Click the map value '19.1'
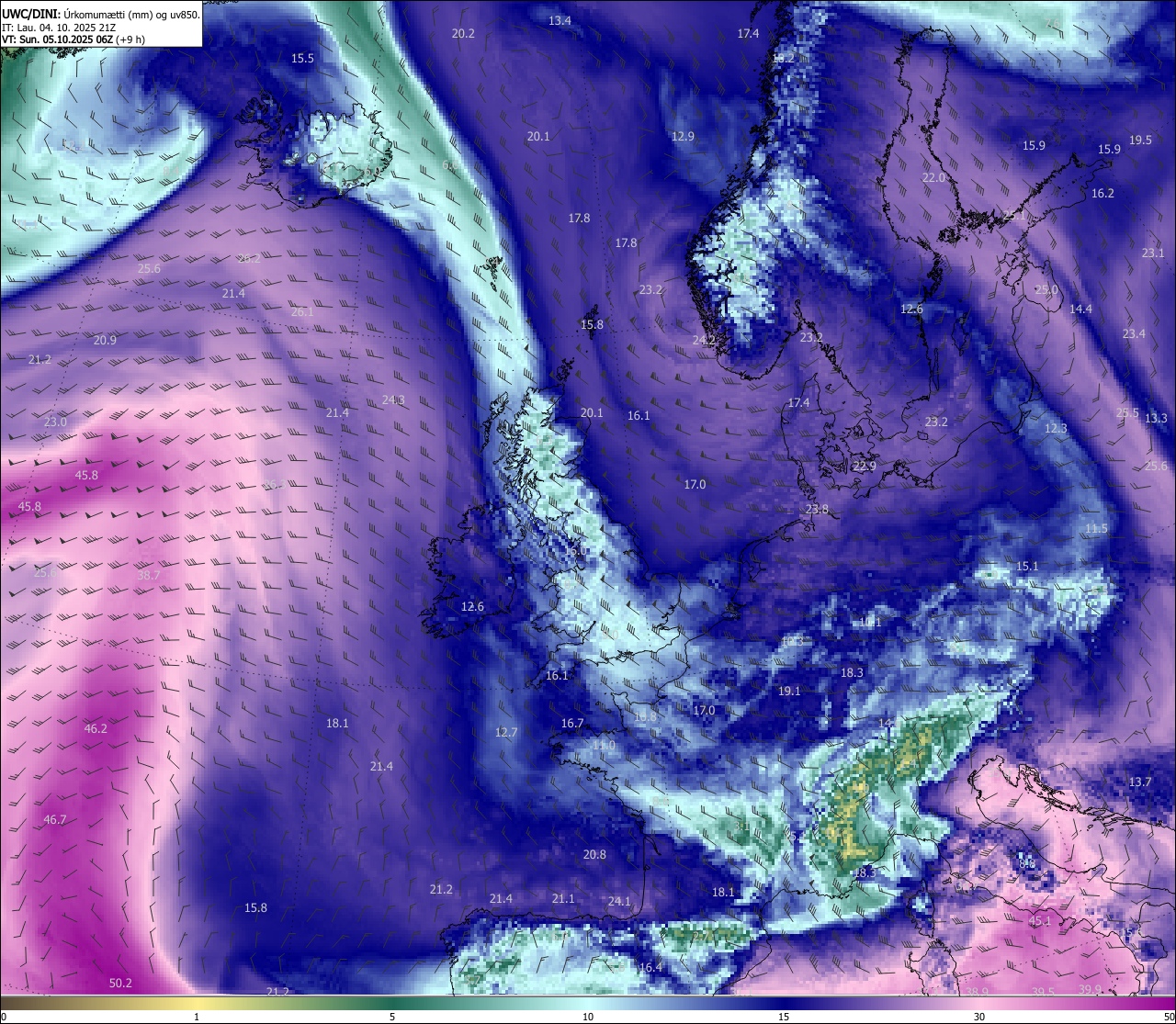Image resolution: width=1176 pixels, height=1024 pixels. (x=789, y=691)
